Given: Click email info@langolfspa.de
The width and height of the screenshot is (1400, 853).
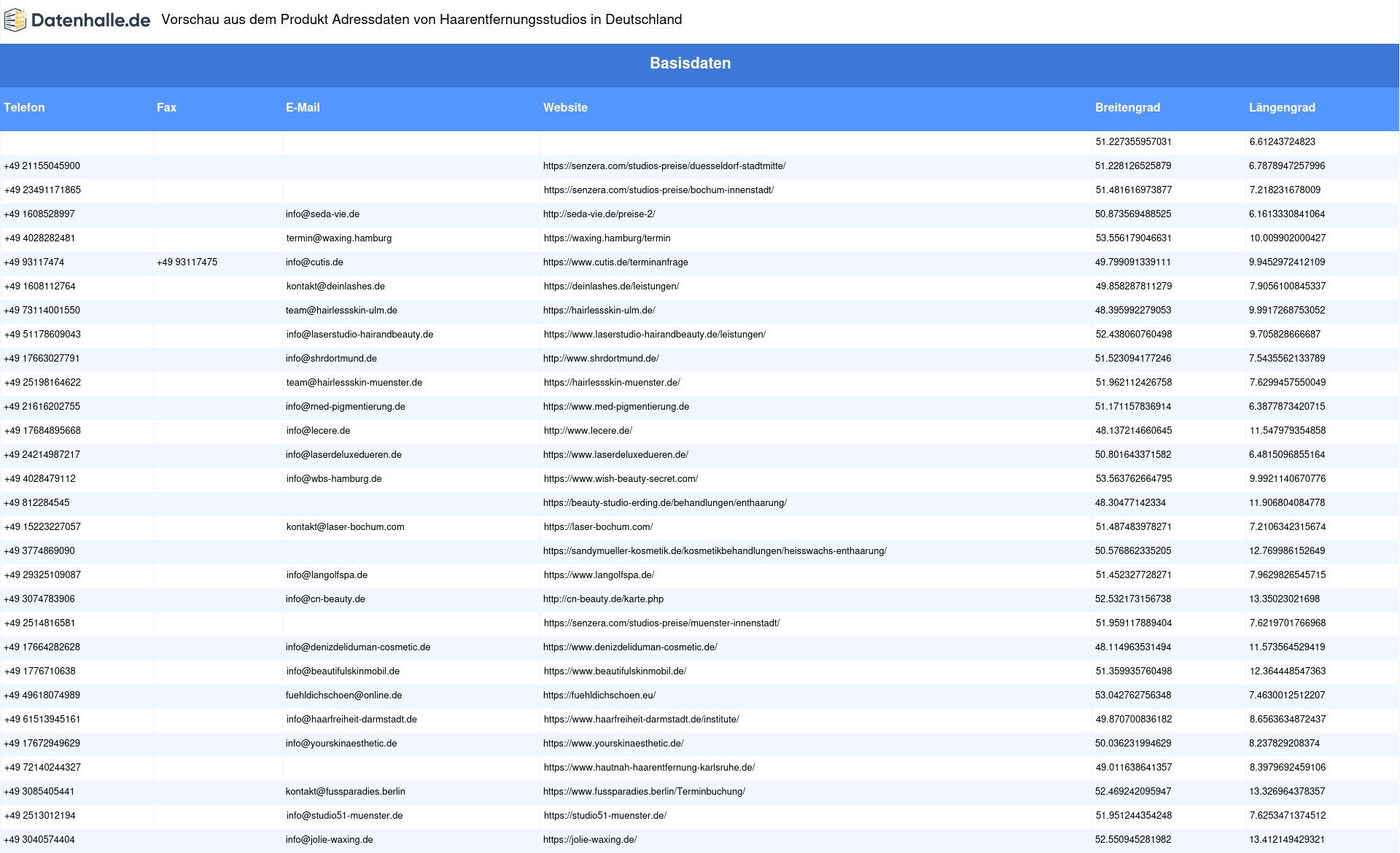Looking at the screenshot, I should [327, 575].
